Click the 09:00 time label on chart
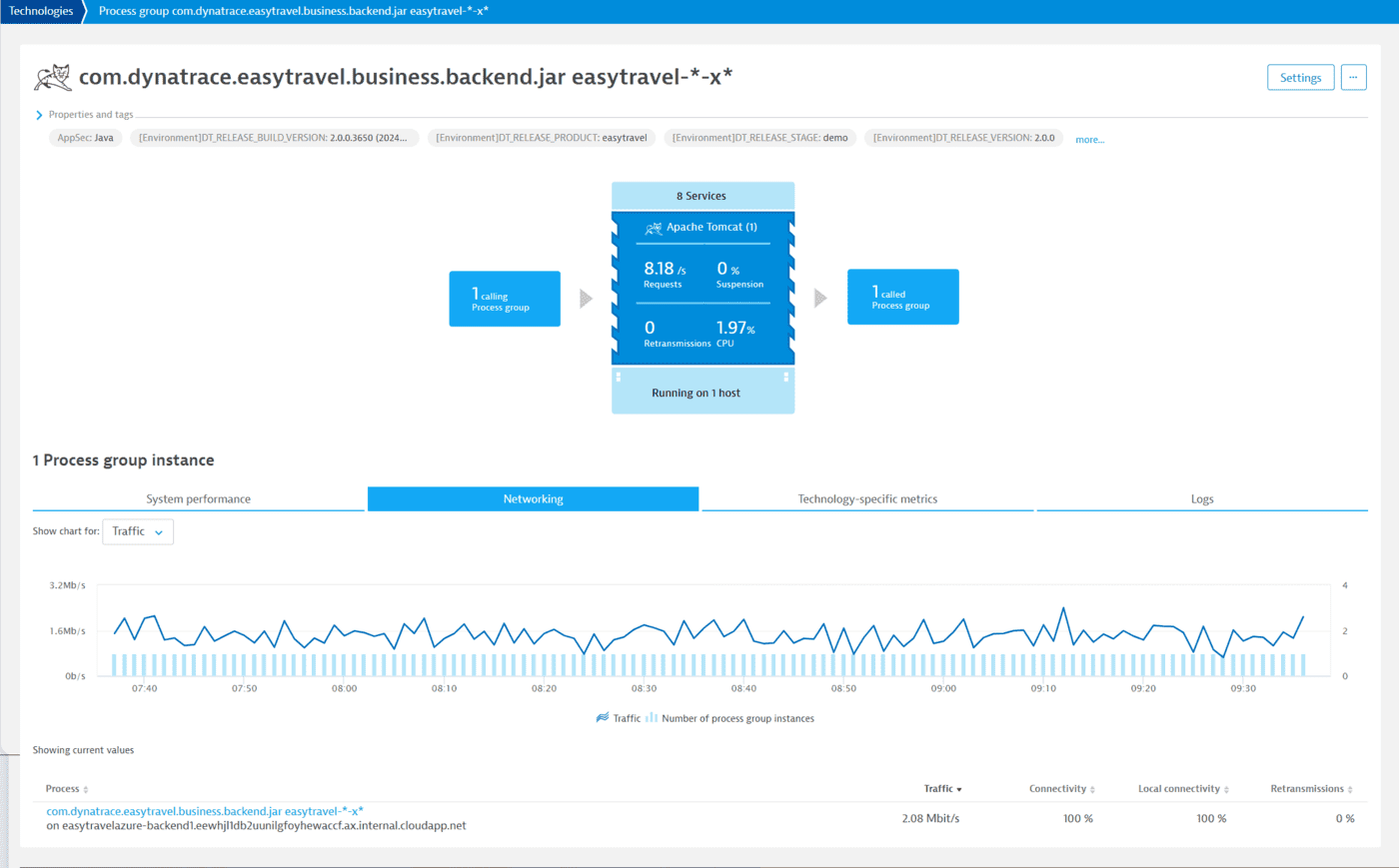1399x868 pixels. click(943, 688)
